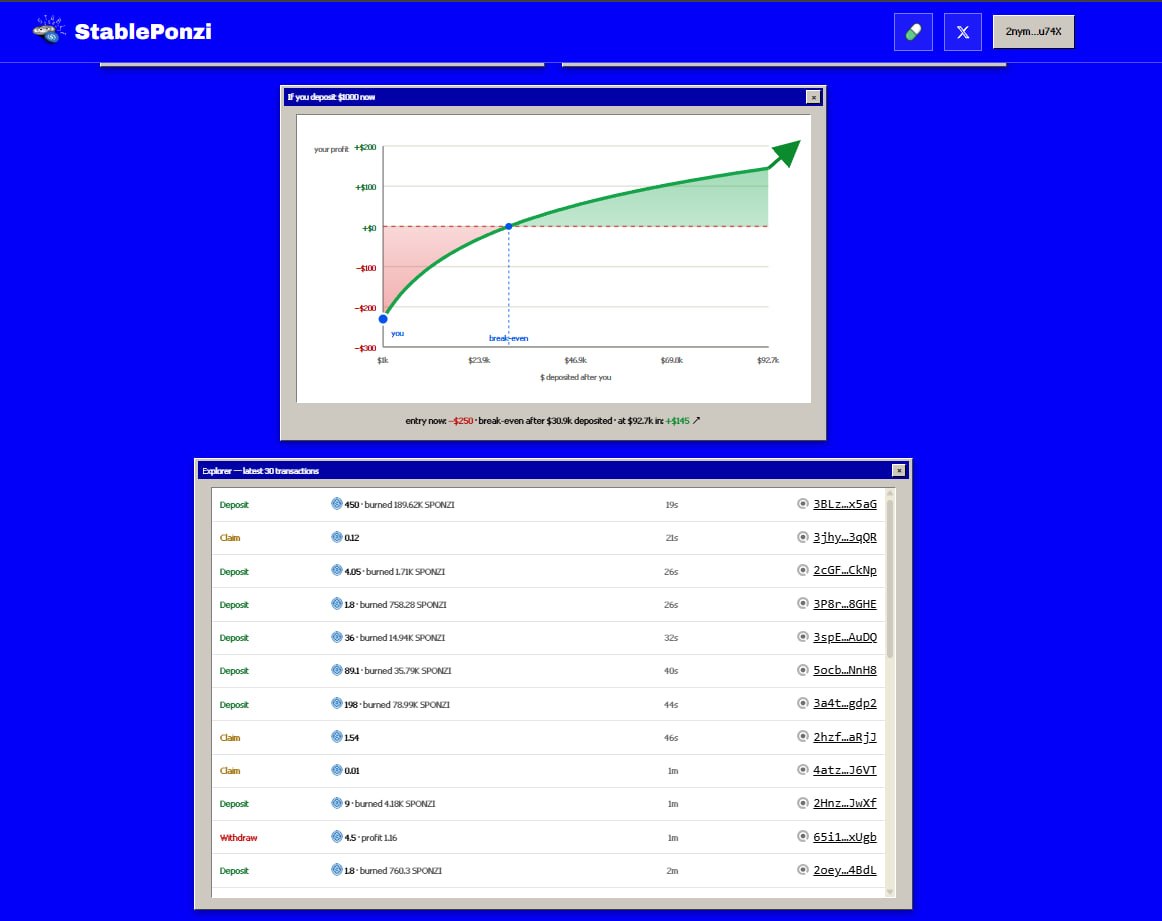Click the green arrow head on the chart
Image resolution: width=1162 pixels, height=921 pixels.
(786, 153)
